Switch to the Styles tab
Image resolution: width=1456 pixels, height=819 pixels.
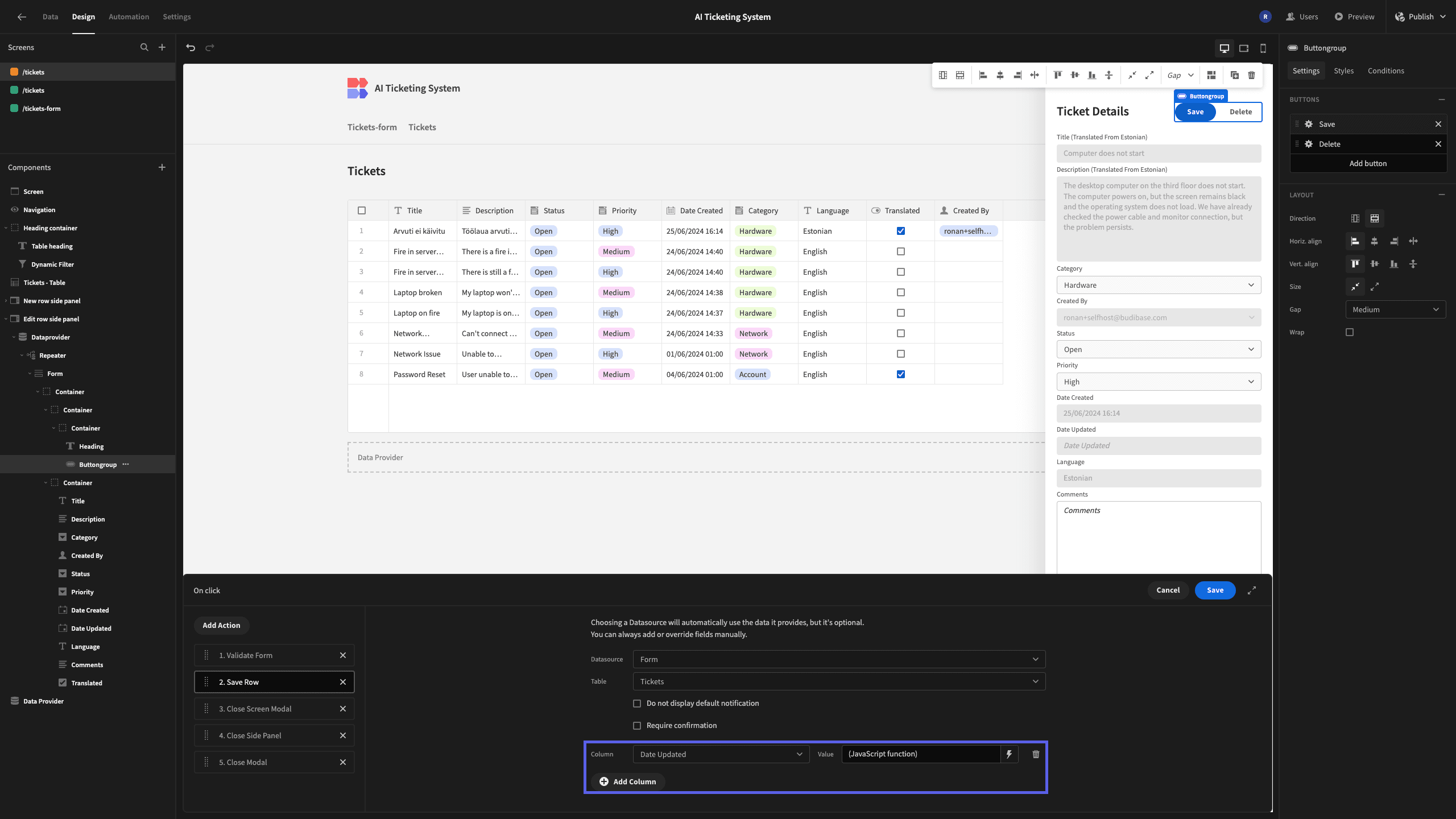click(x=1343, y=71)
